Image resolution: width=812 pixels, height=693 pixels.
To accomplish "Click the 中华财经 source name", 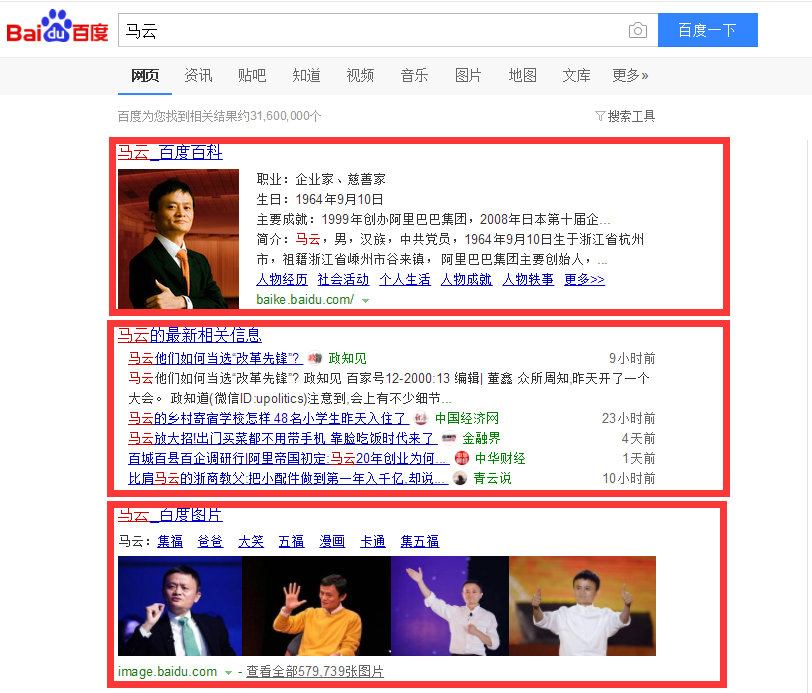I will [x=500, y=458].
